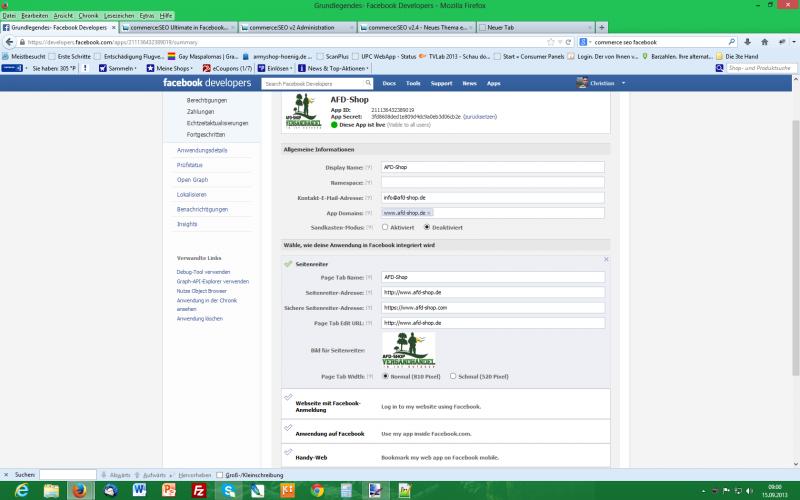Screen dimensions: 800x500
Task: Open Microsoft Word from the taskbar
Action: [x=138, y=490]
